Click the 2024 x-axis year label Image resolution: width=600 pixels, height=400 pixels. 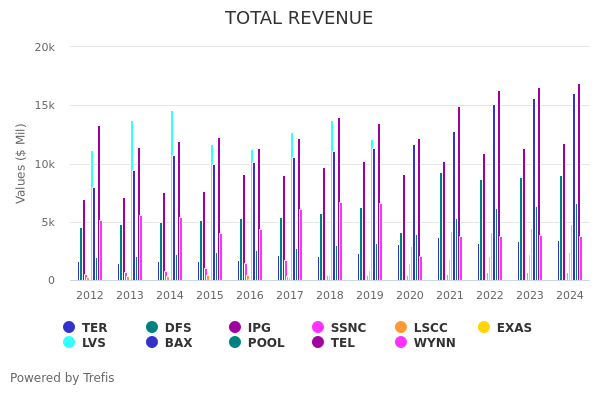[x=570, y=296]
